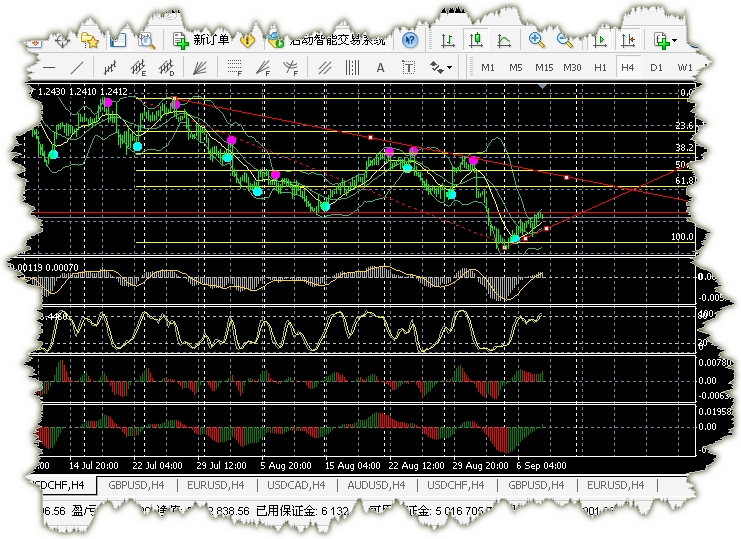
Task: Select the parallel diagonal lines tool
Action: [x=325, y=68]
